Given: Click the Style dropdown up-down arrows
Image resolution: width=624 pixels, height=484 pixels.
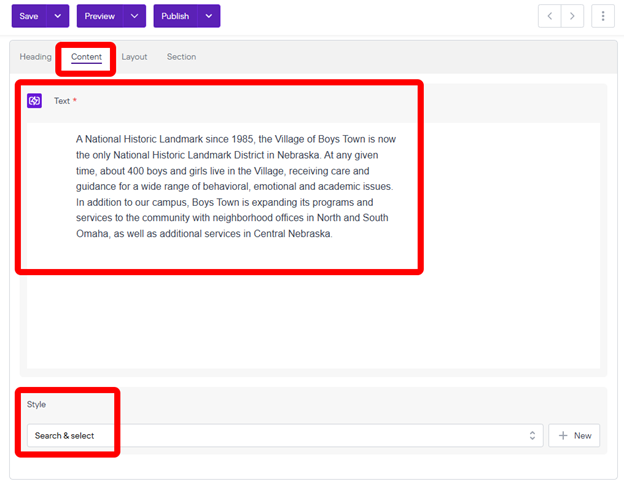Looking at the screenshot, I should click(532, 435).
